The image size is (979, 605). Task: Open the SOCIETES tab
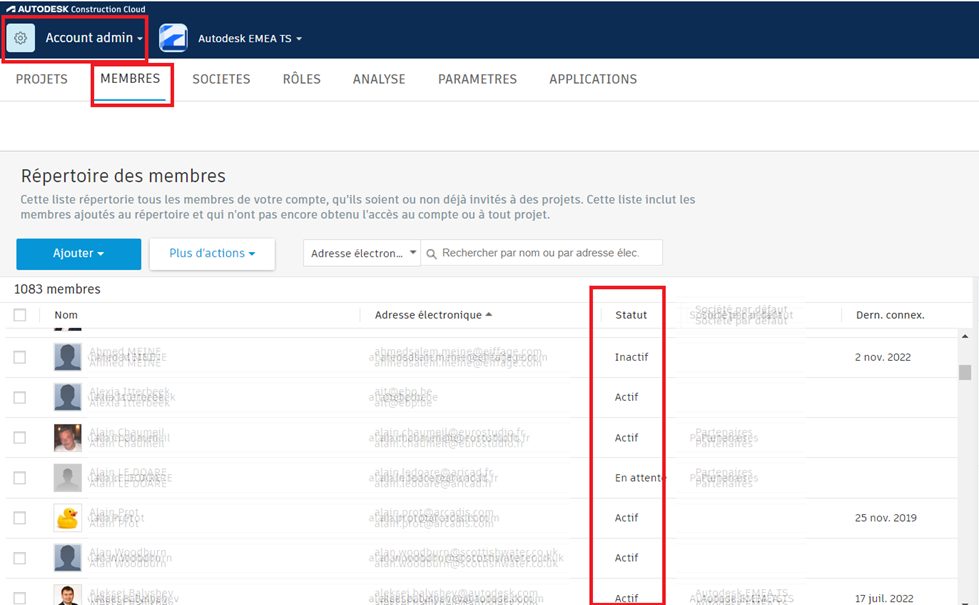(x=221, y=79)
